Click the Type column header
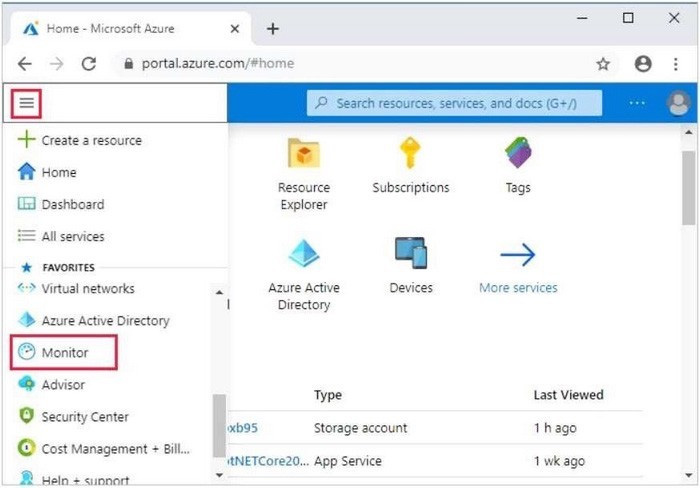This screenshot has height=488, width=700. (328, 395)
